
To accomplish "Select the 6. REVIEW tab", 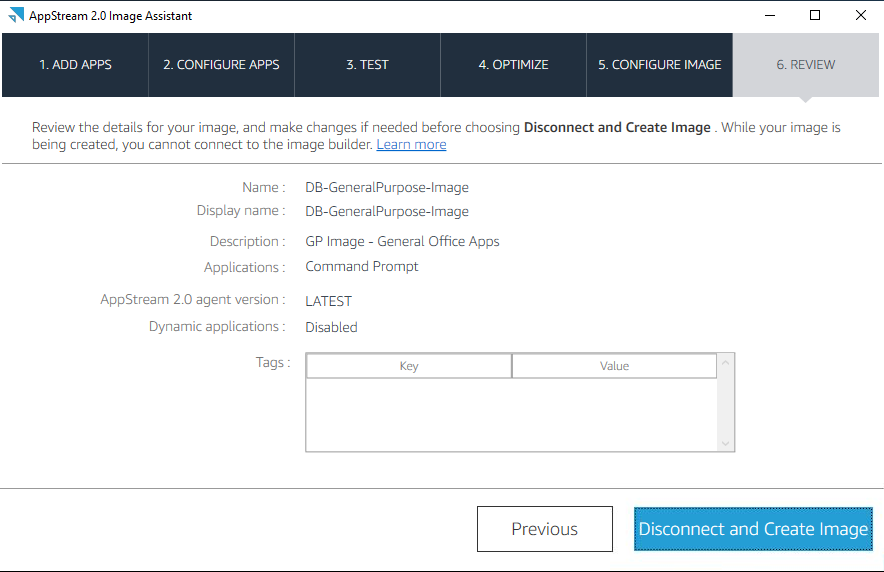I will click(x=806, y=65).
